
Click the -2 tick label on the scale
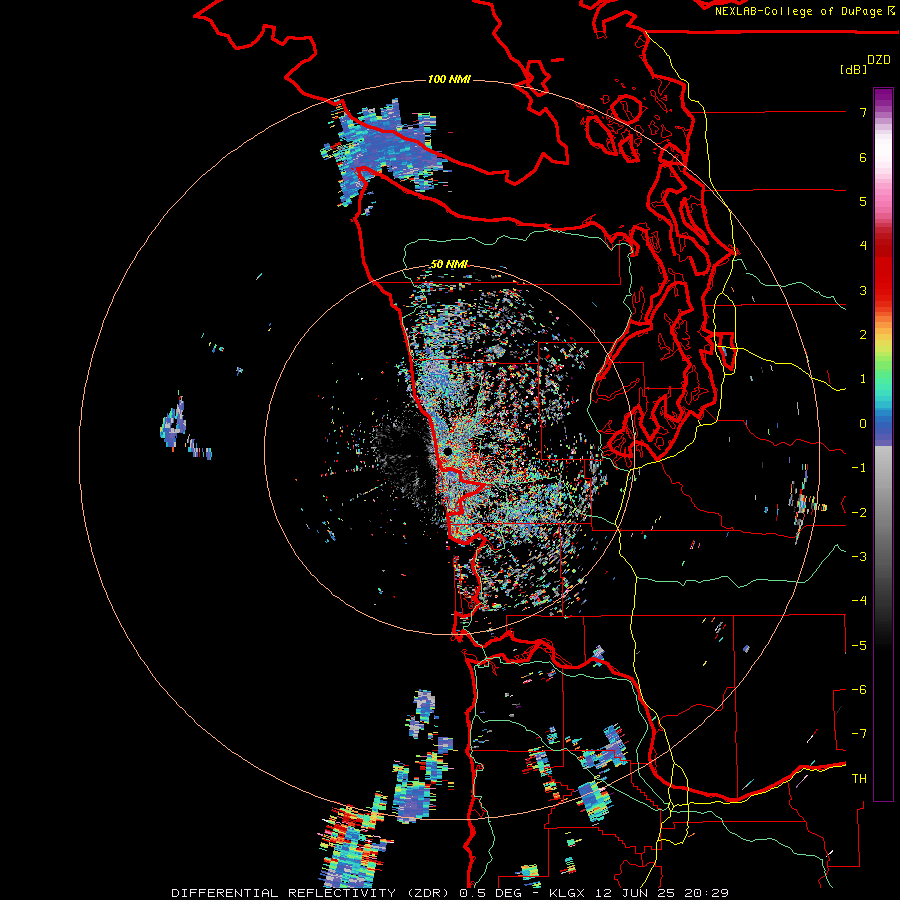click(859, 513)
